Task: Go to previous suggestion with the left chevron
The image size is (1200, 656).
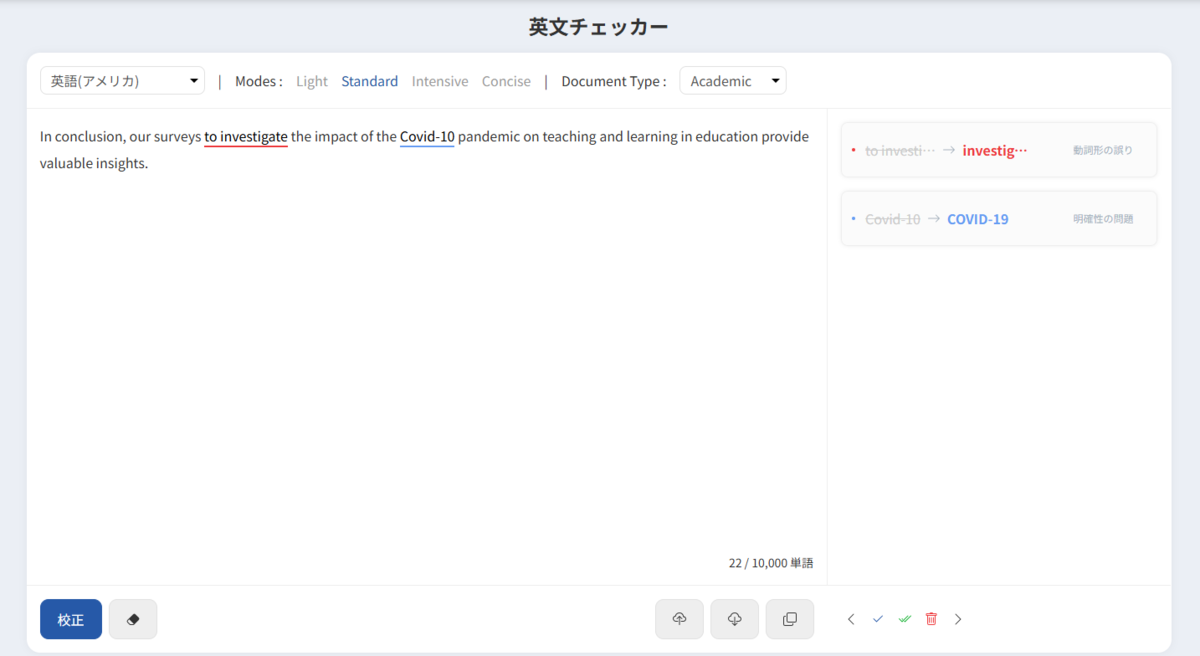Action: tap(851, 618)
